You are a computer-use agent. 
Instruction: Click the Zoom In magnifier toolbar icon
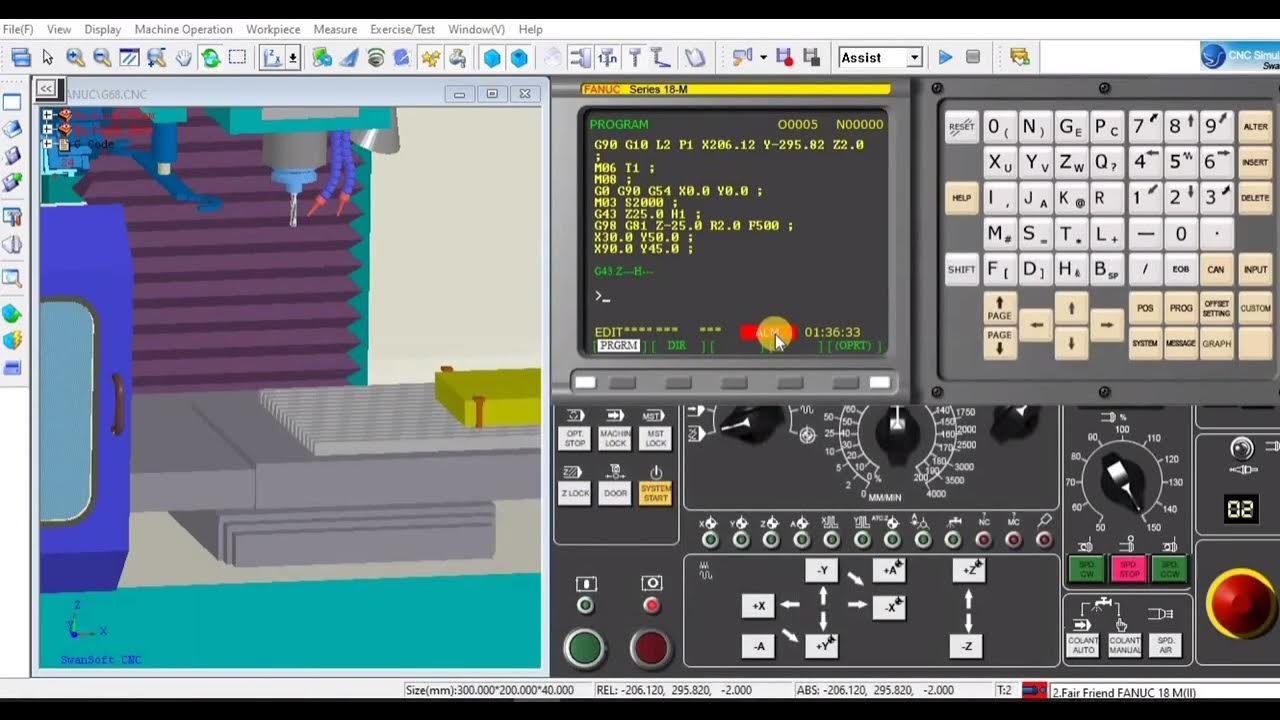coord(75,58)
